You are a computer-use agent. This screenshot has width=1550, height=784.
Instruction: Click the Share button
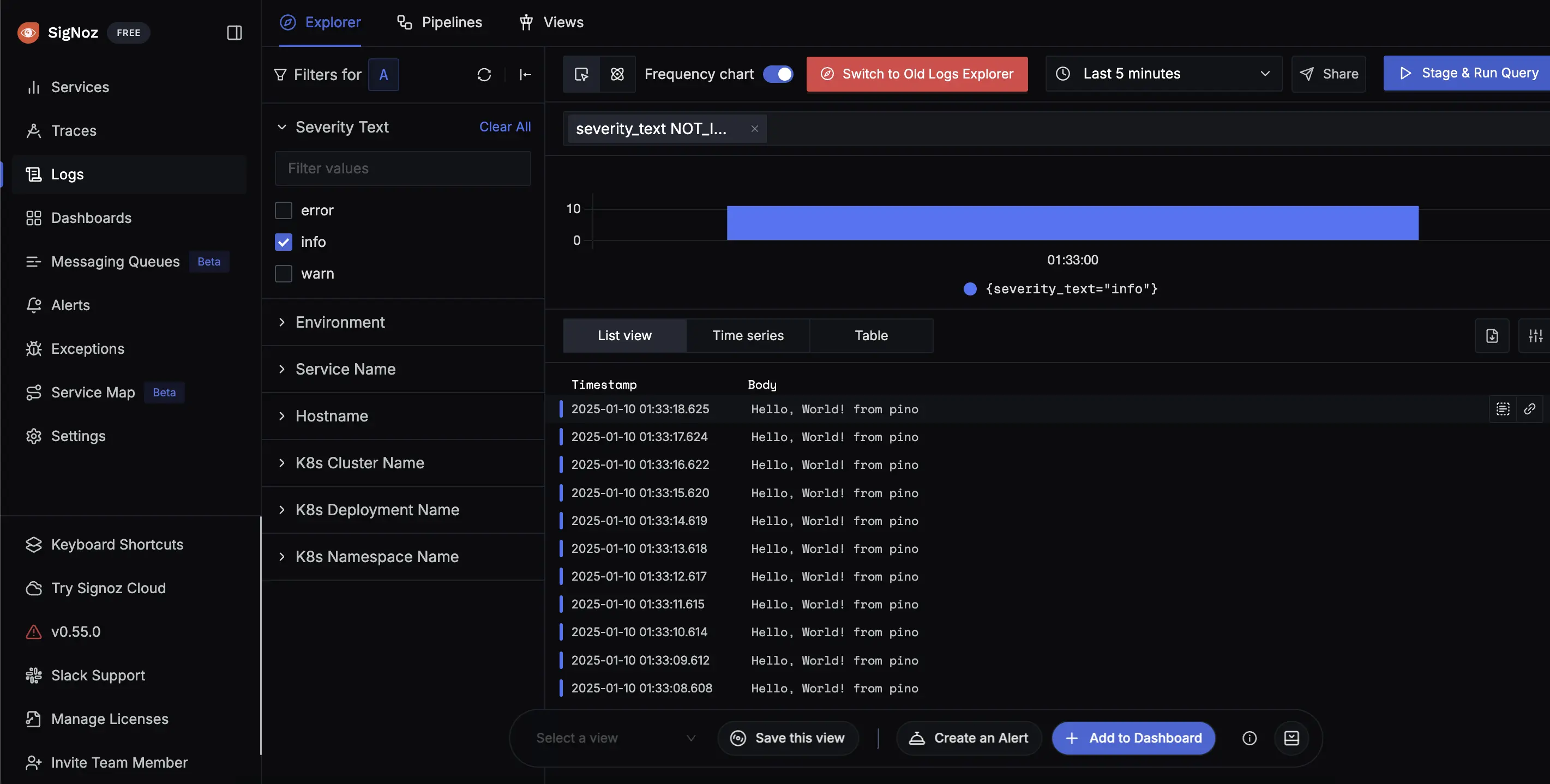coord(1329,74)
